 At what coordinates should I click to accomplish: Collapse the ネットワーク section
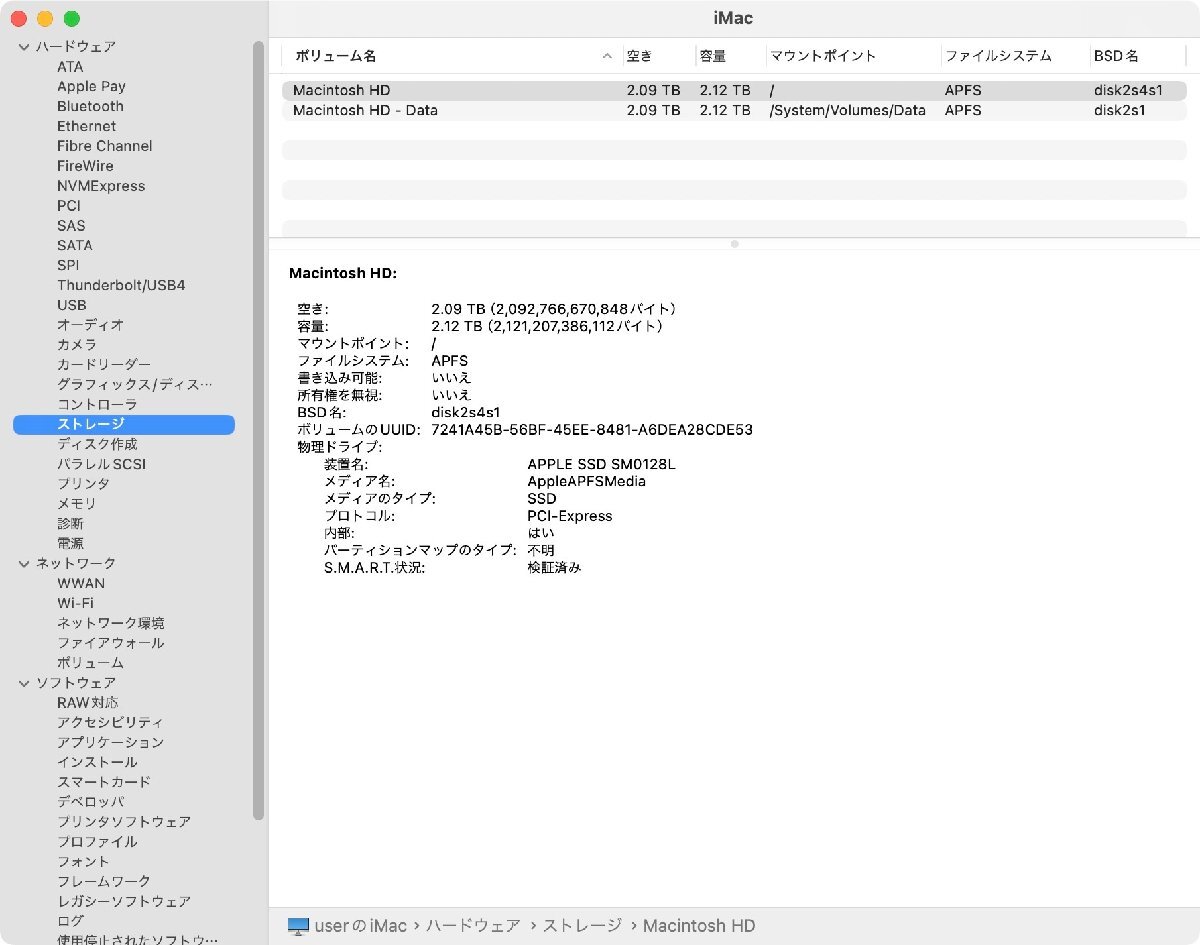tap(24, 564)
